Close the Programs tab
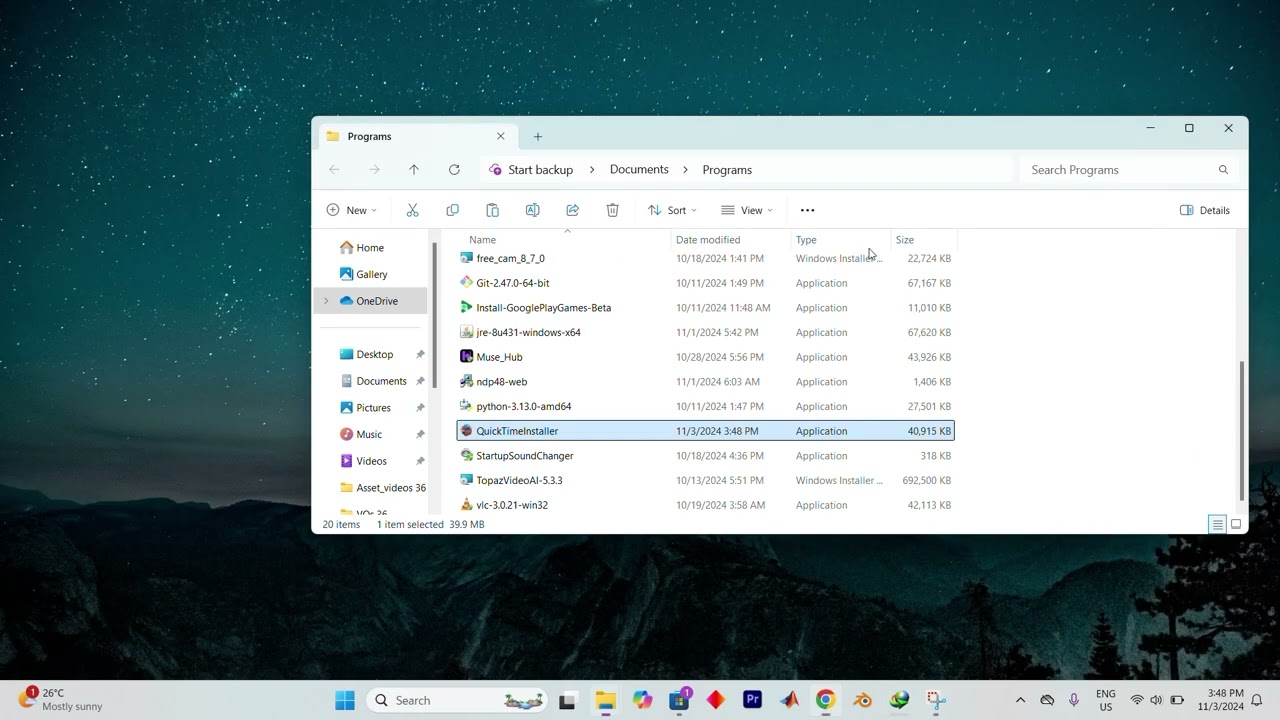Viewport: 1280px width, 720px height. [501, 136]
